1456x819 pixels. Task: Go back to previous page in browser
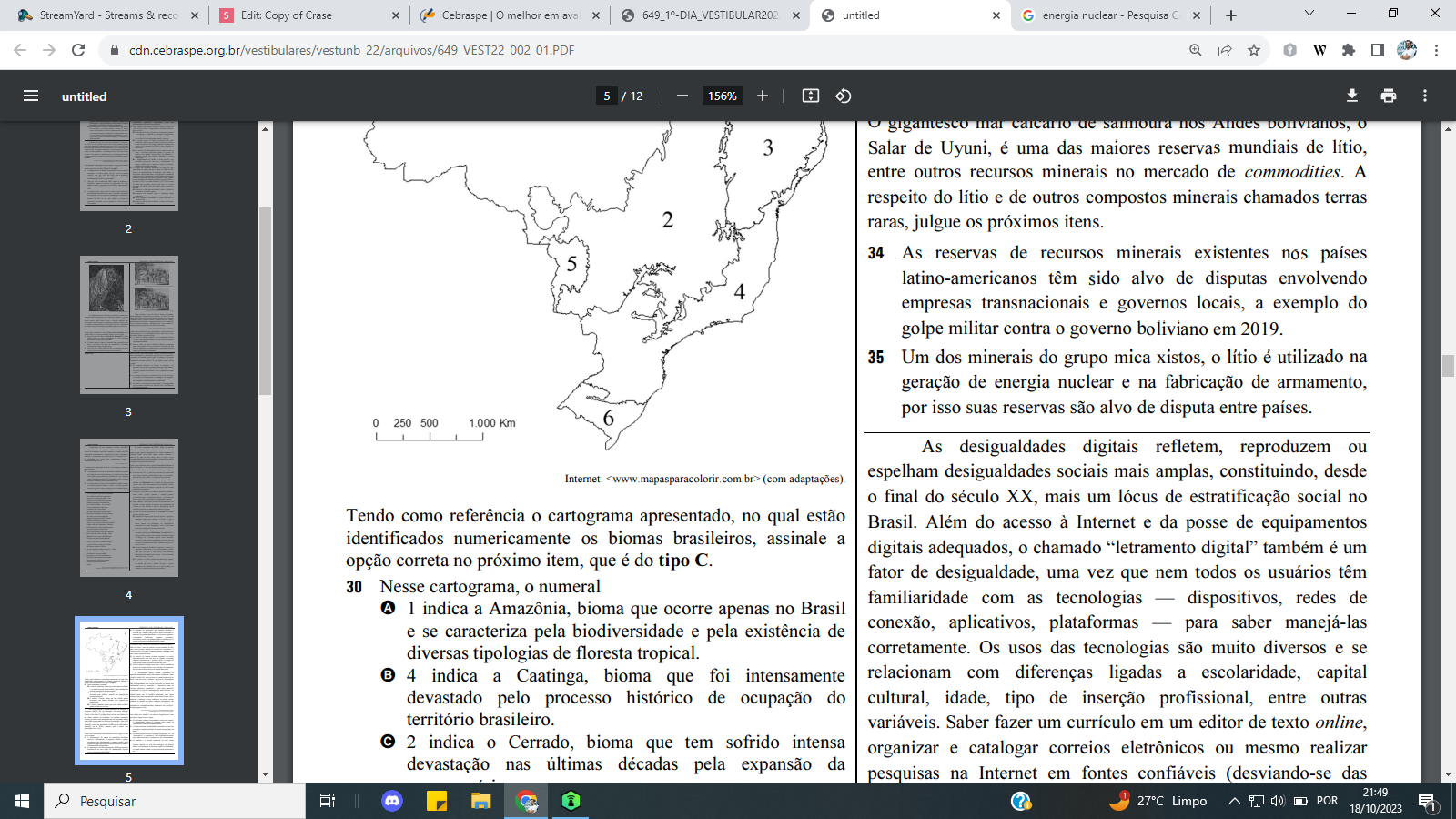point(20,50)
